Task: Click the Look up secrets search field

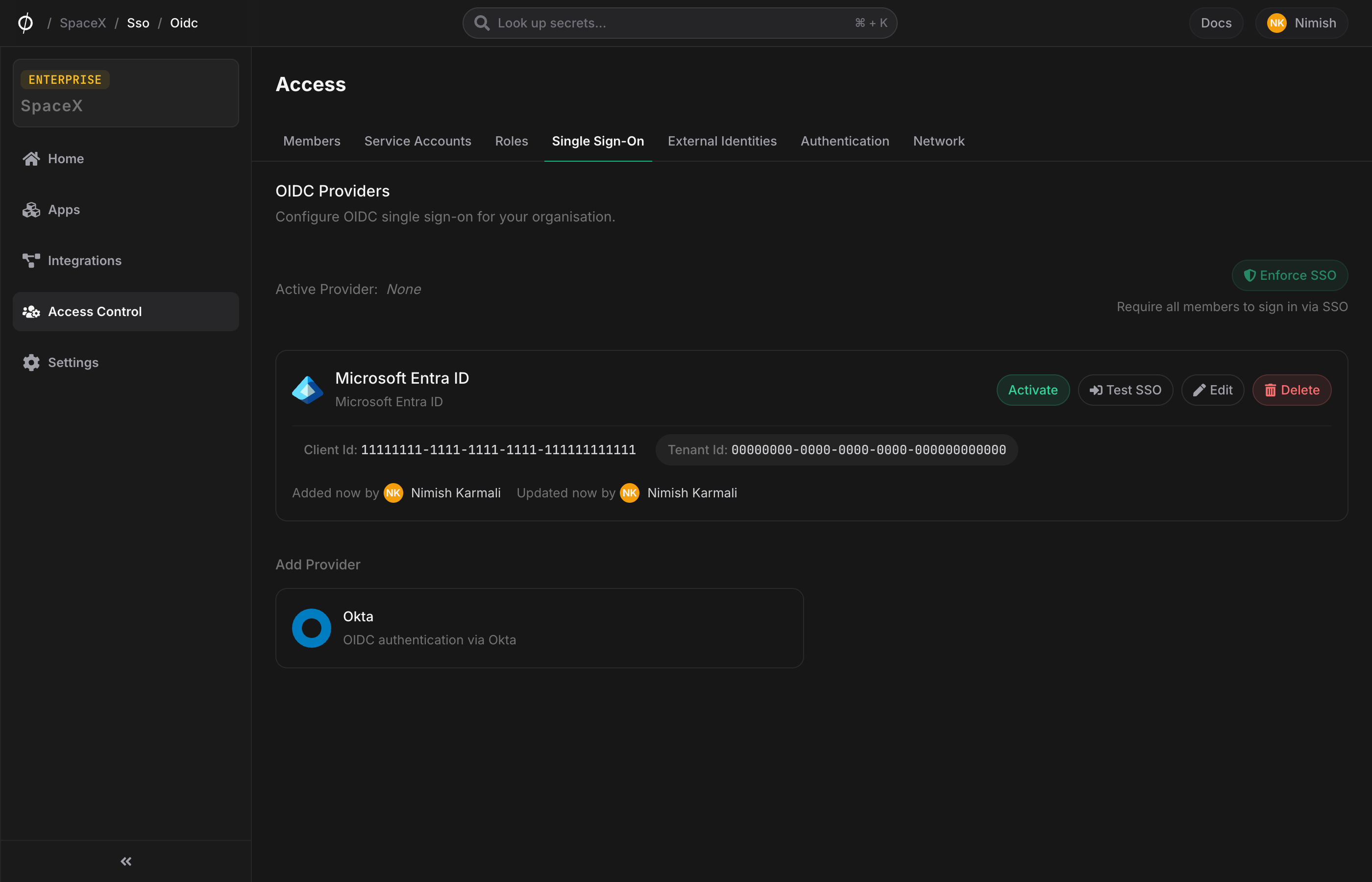Action: coord(679,23)
